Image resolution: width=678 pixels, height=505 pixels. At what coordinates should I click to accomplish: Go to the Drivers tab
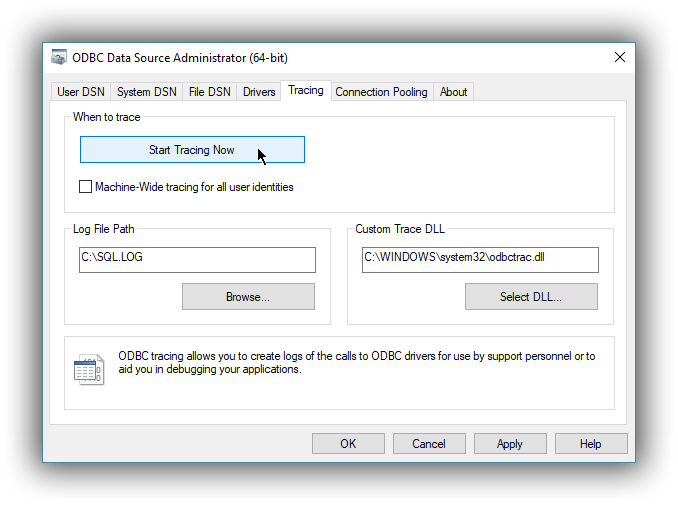tap(259, 92)
